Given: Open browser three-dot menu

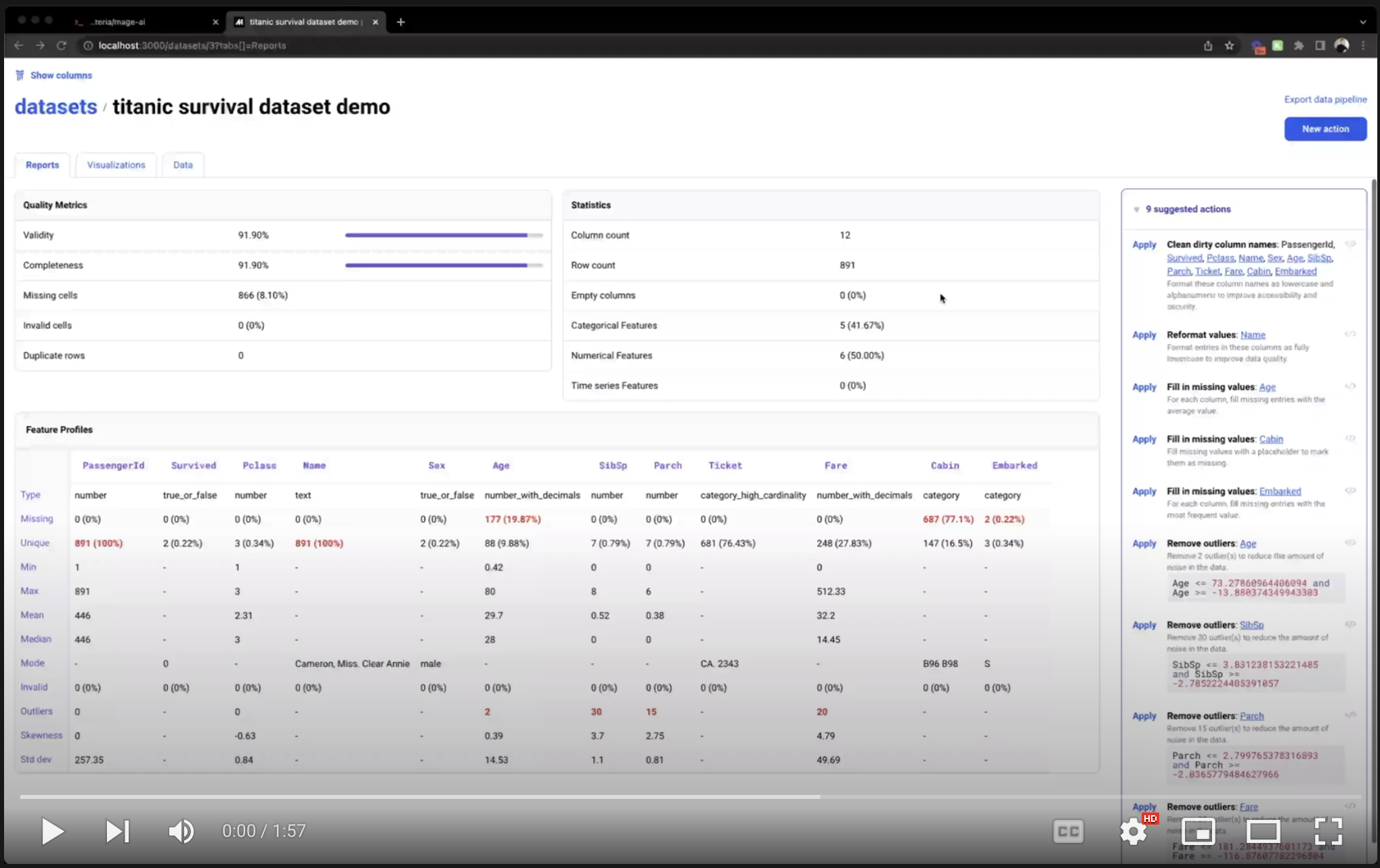Looking at the screenshot, I should [1363, 45].
